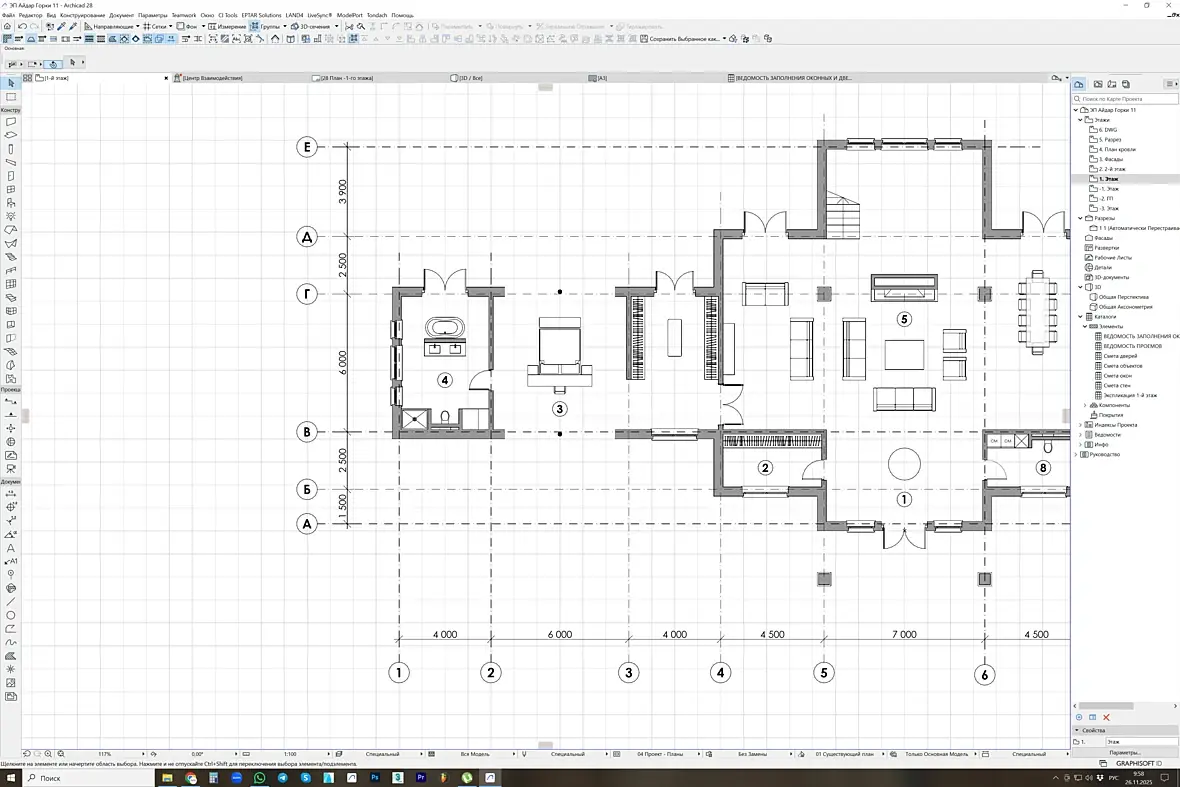
Task: Open the Project Map view icon
Action: click(1078, 84)
